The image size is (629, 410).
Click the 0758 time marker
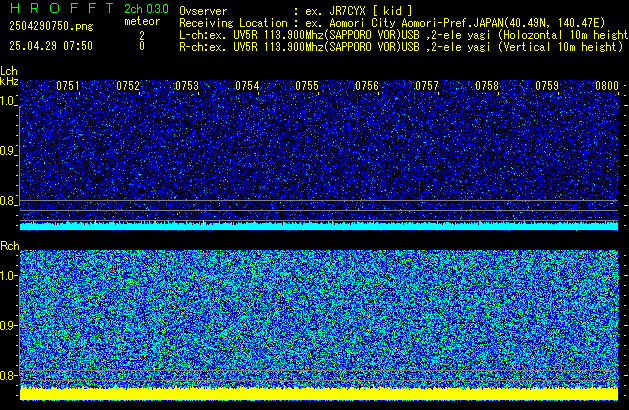click(487, 86)
